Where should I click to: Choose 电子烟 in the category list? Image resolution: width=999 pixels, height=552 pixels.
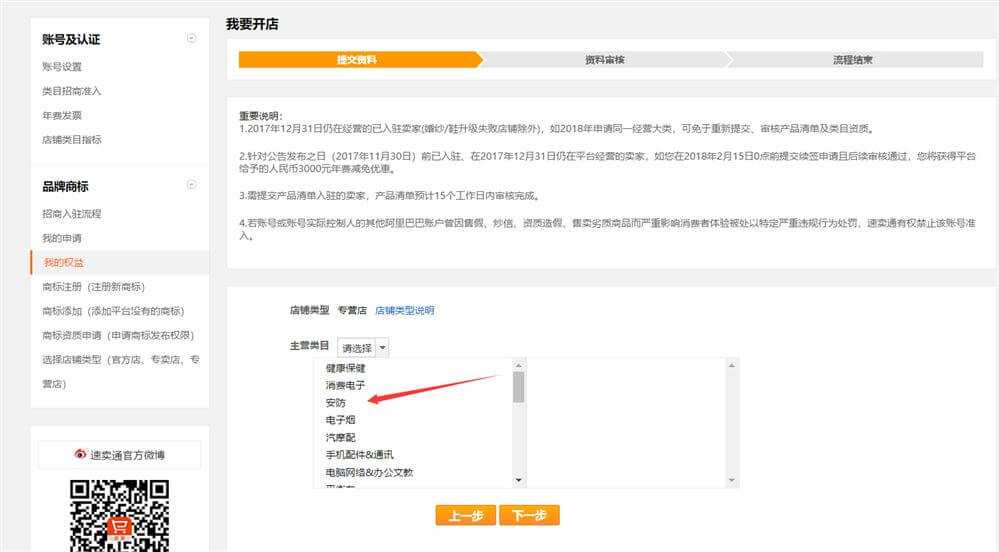(341, 420)
